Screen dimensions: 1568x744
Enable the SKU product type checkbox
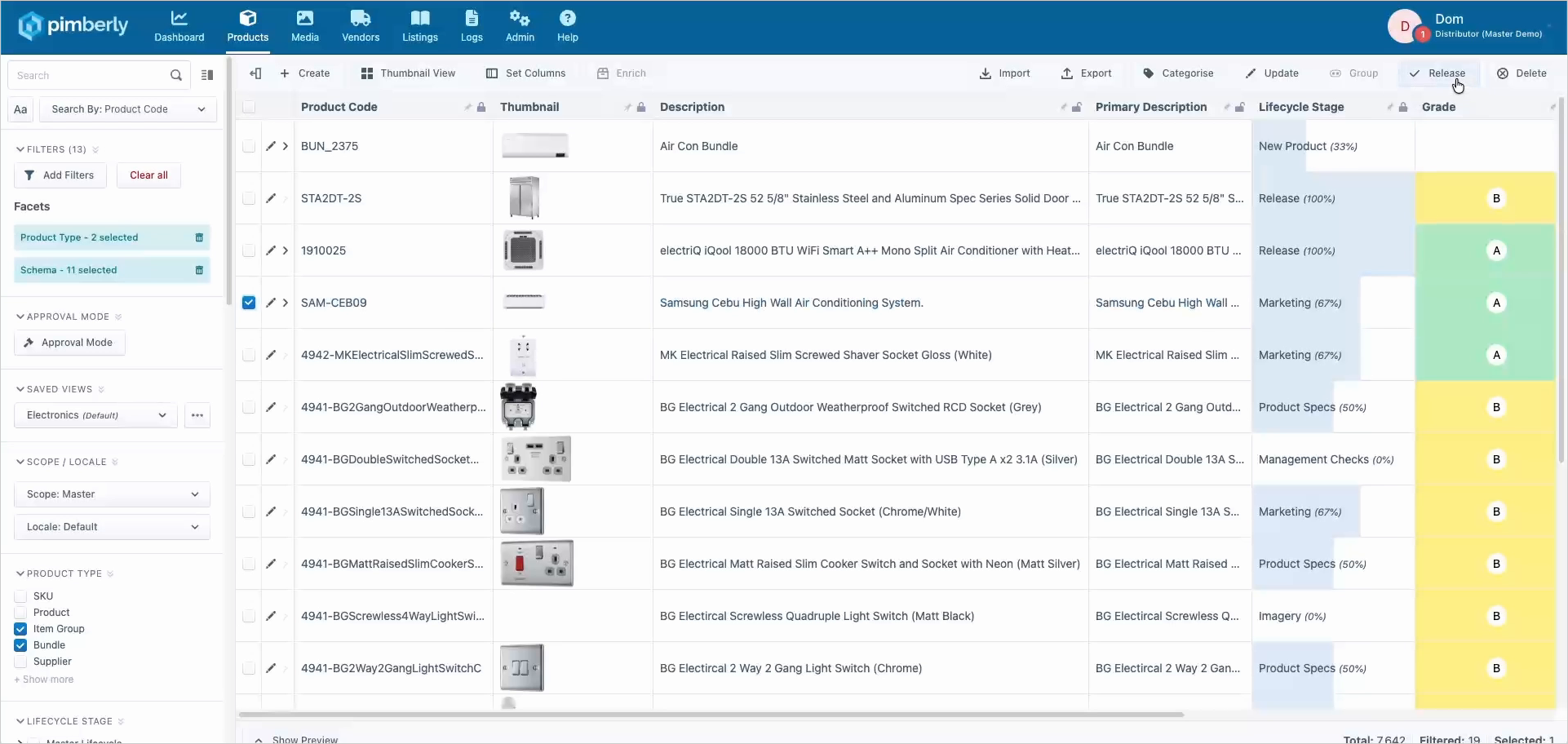[20, 596]
